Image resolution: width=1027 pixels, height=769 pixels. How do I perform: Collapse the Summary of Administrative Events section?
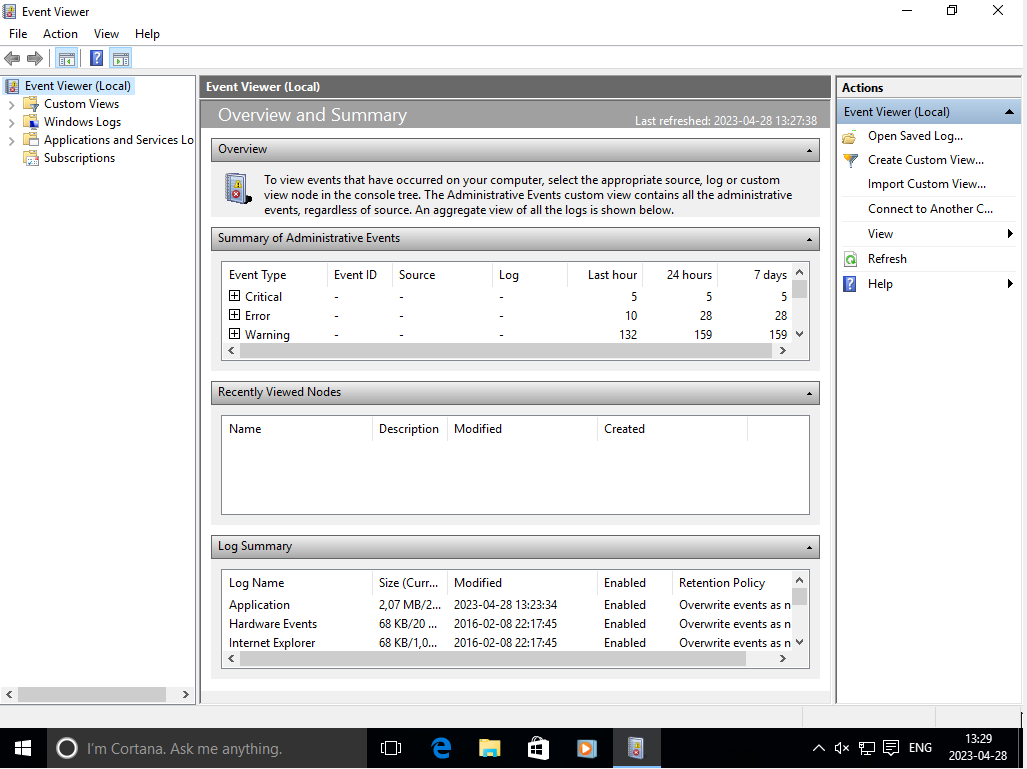tap(808, 239)
